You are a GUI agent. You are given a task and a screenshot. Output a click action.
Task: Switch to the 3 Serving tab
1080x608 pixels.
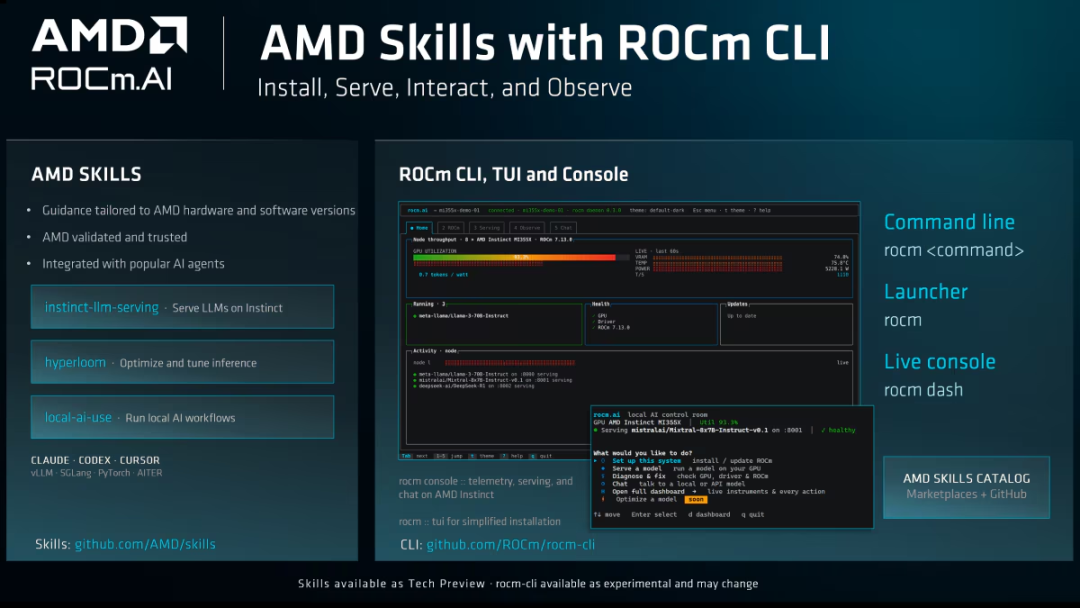(x=487, y=228)
